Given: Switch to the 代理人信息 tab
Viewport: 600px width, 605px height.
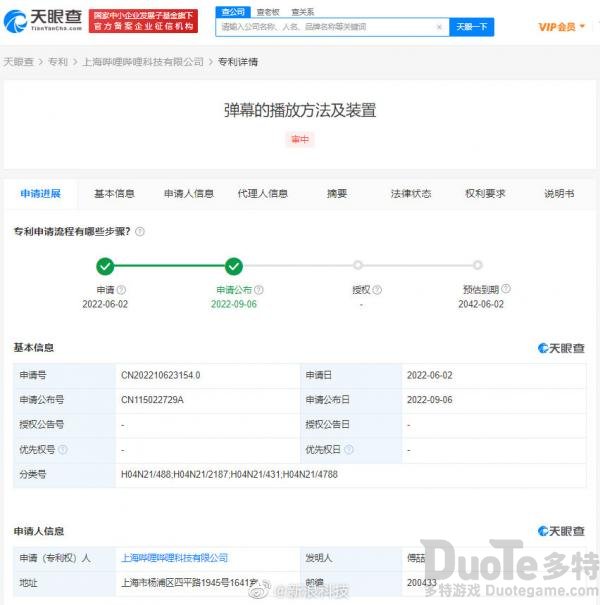Looking at the screenshot, I should coord(263,194).
